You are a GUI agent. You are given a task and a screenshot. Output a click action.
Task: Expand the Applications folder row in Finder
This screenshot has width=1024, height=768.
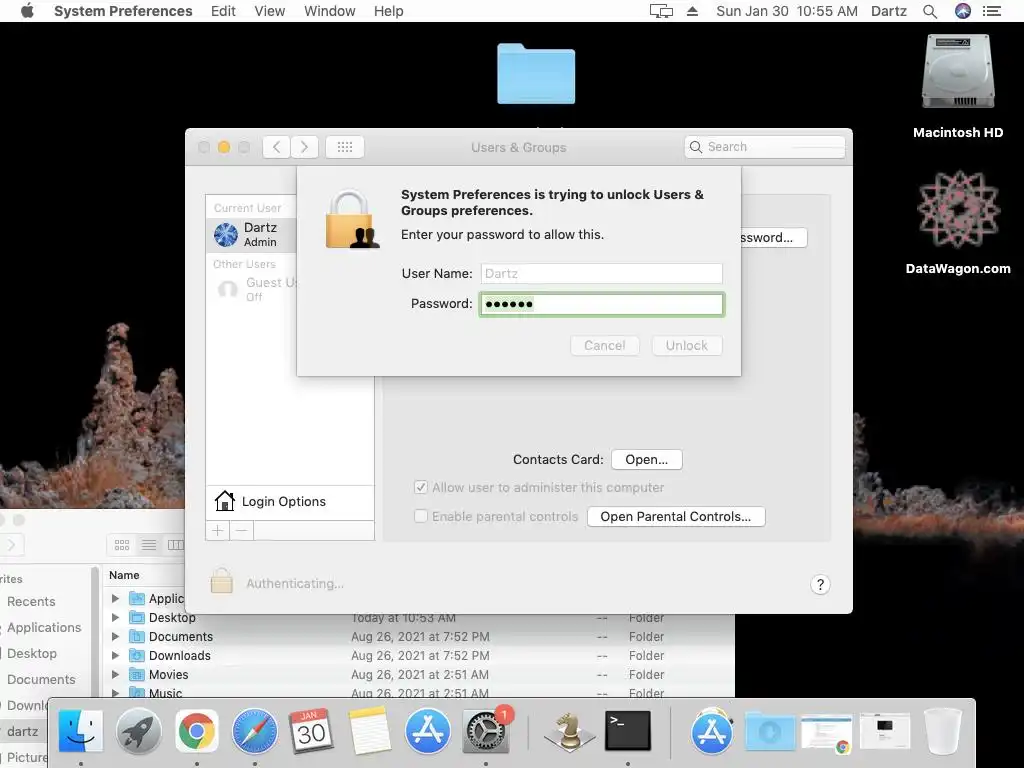[116, 598]
